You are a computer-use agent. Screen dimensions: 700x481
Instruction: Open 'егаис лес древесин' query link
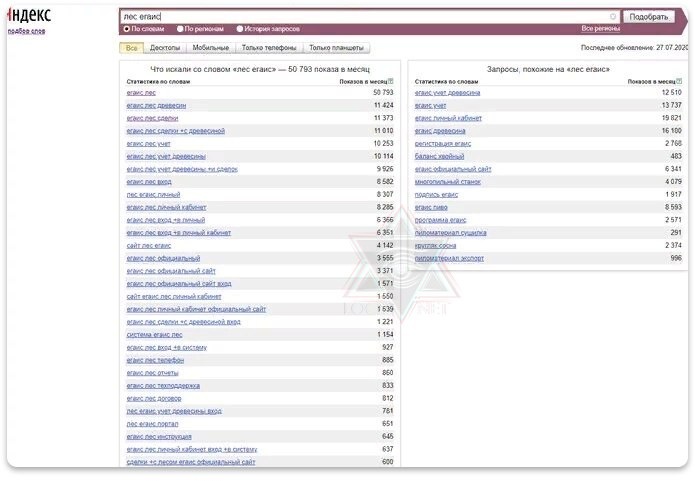pyautogui.click(x=156, y=106)
